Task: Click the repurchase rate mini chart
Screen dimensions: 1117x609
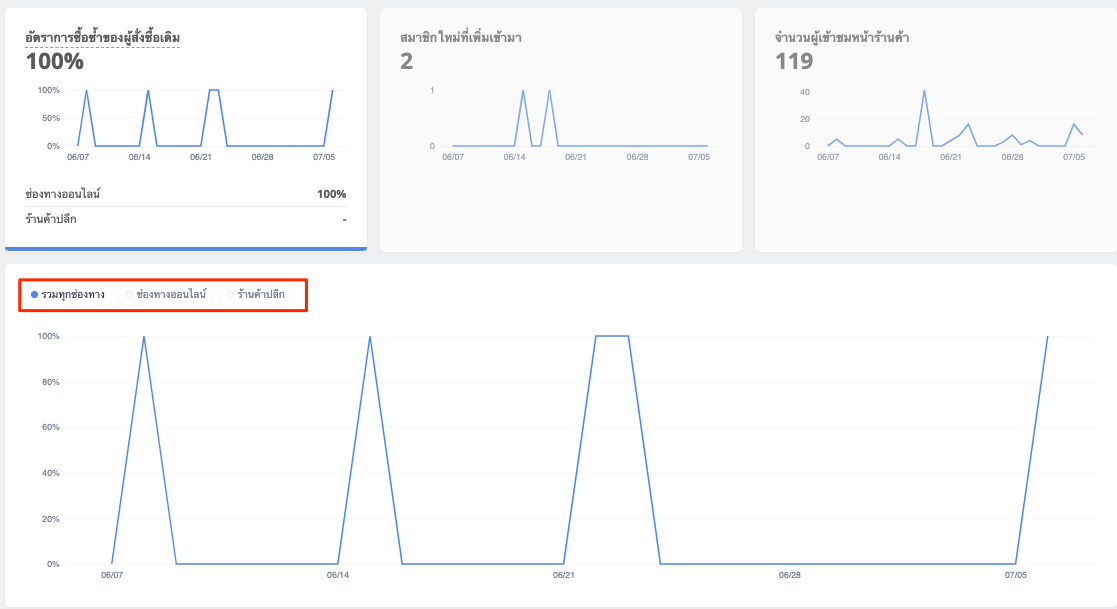Action: coord(192,123)
